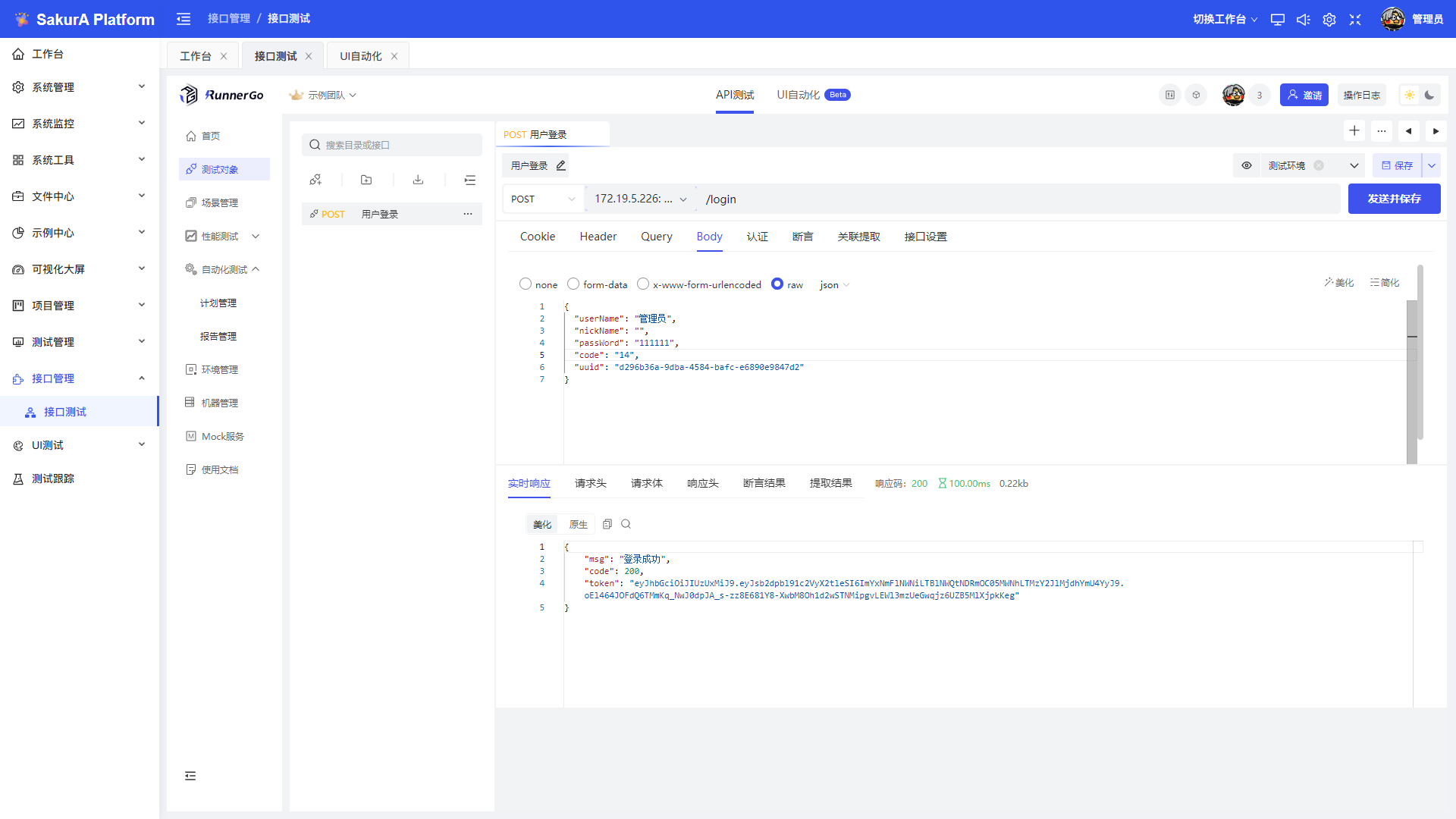
Task: Click the 搜索目录或接口 search field
Action: point(392,145)
